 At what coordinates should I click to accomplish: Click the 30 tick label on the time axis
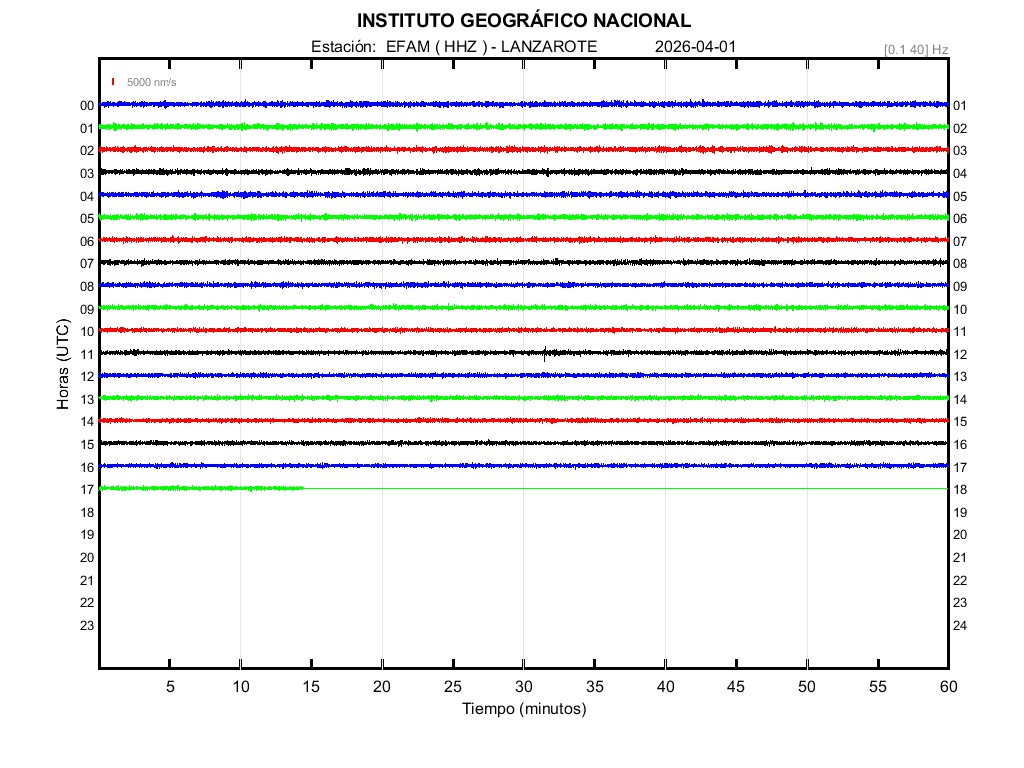tap(524, 687)
